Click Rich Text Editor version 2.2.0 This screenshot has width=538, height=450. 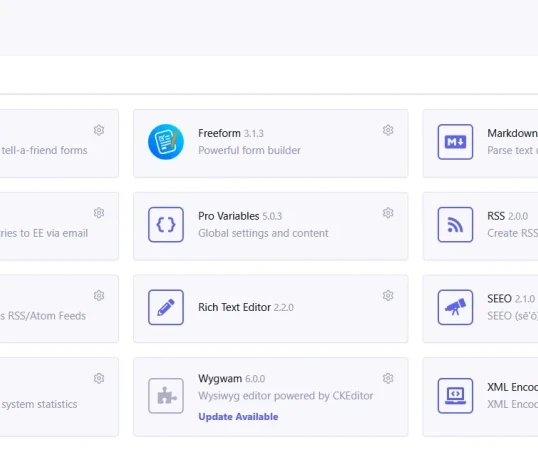coord(283,308)
